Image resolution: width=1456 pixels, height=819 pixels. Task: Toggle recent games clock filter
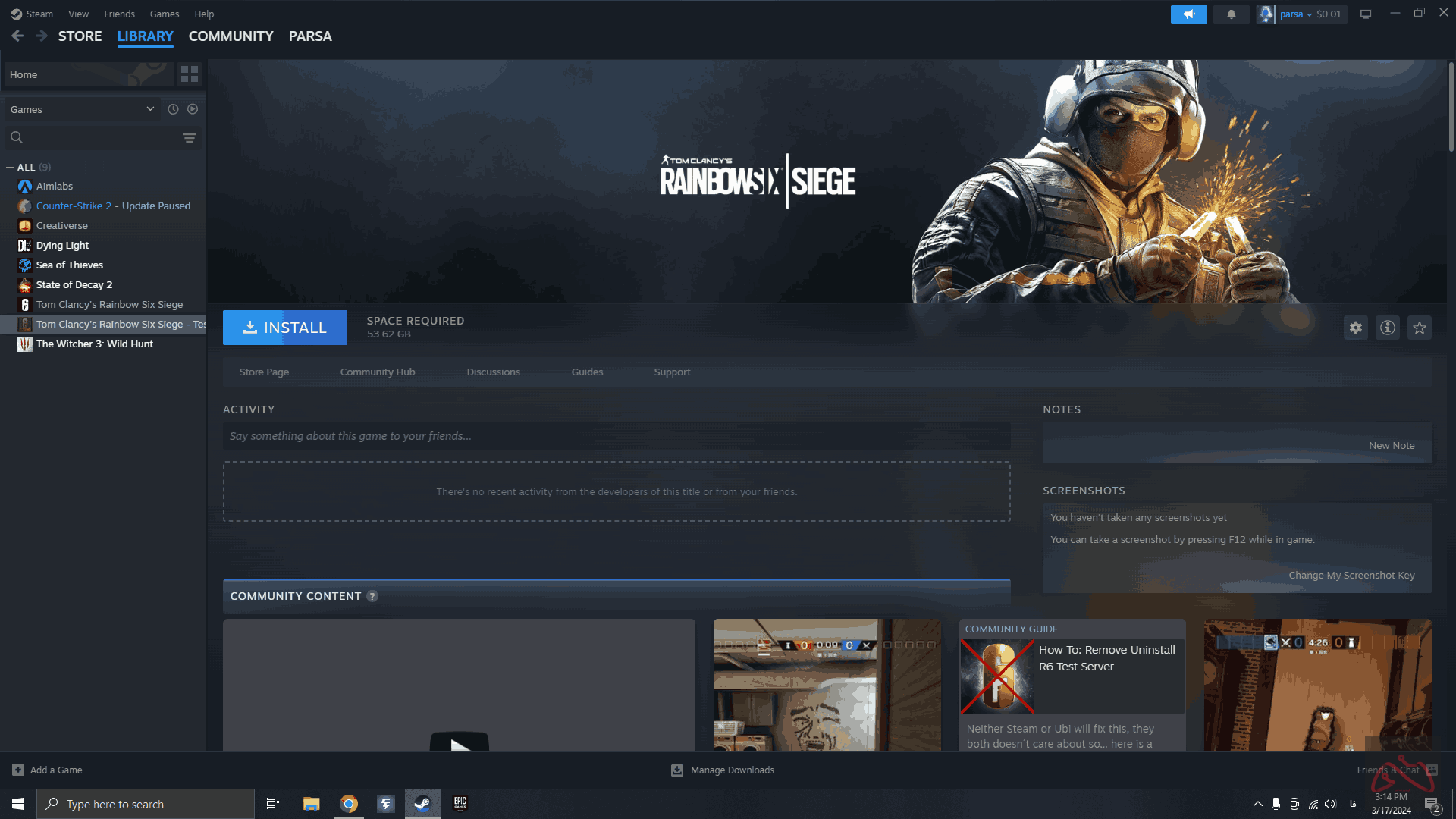tap(173, 109)
